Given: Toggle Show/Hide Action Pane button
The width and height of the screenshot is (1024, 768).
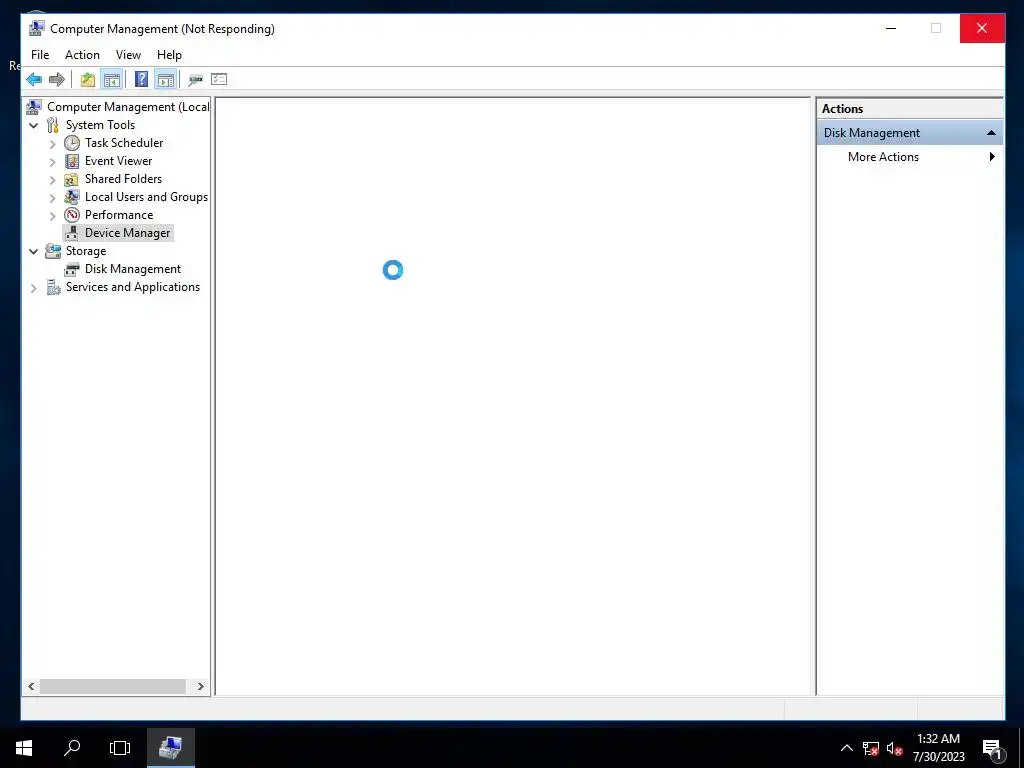Looking at the screenshot, I should click(x=166, y=80).
